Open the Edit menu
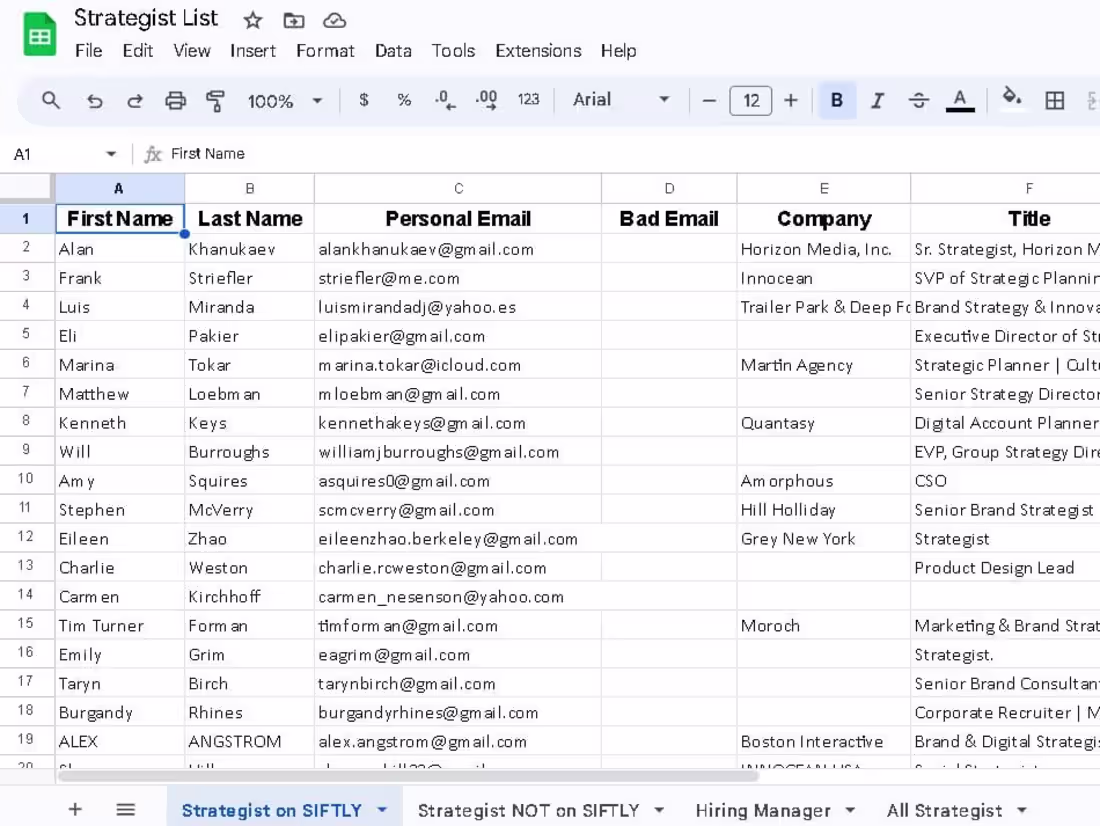The height and width of the screenshot is (826, 1100). [x=138, y=51]
